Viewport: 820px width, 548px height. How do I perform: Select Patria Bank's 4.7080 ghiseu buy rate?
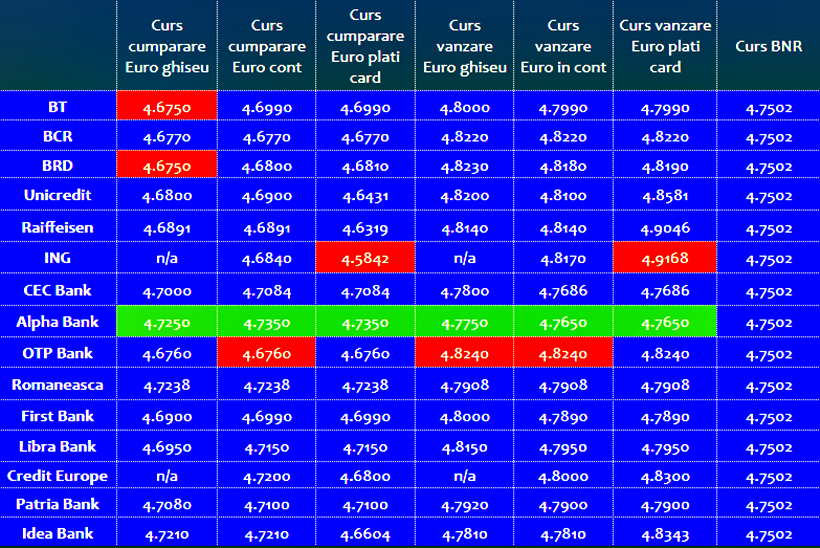(167, 506)
